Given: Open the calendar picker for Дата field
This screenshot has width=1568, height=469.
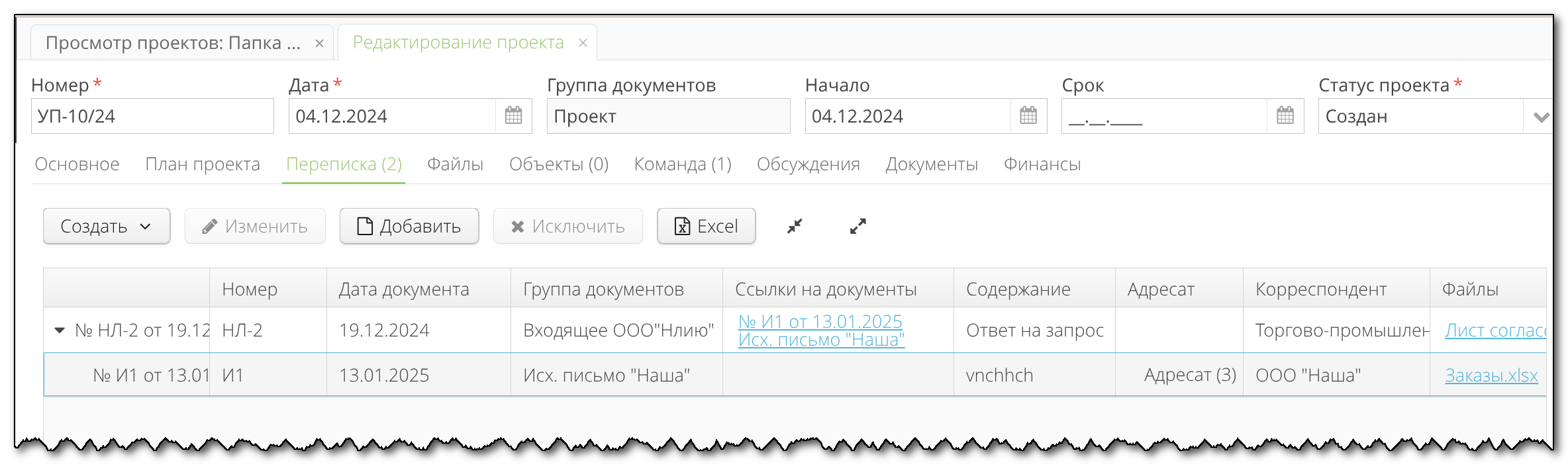Looking at the screenshot, I should 513,116.
